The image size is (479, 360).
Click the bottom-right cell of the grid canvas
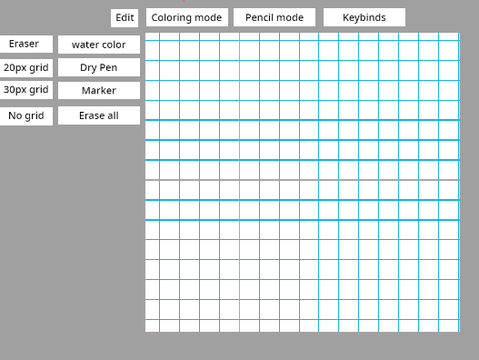[449, 326]
